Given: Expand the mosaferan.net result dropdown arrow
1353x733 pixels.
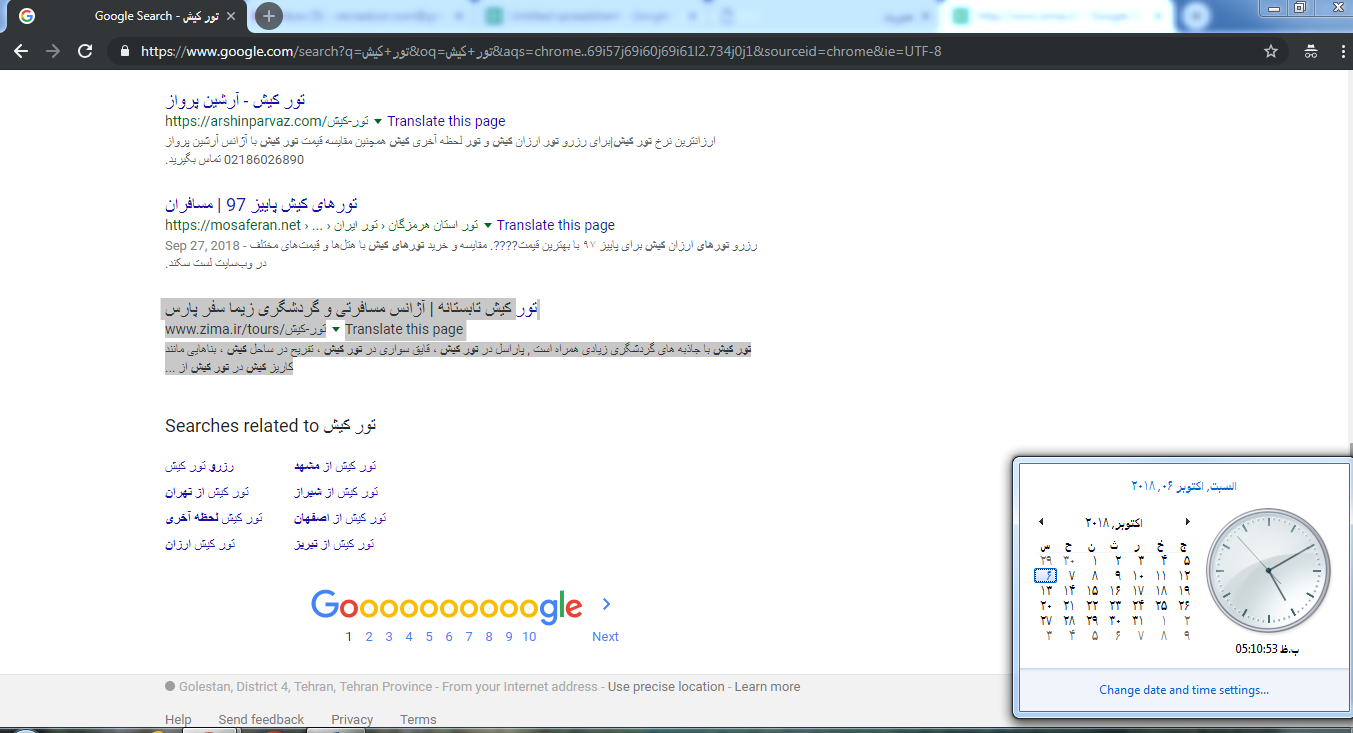Looking at the screenshot, I should point(488,225).
